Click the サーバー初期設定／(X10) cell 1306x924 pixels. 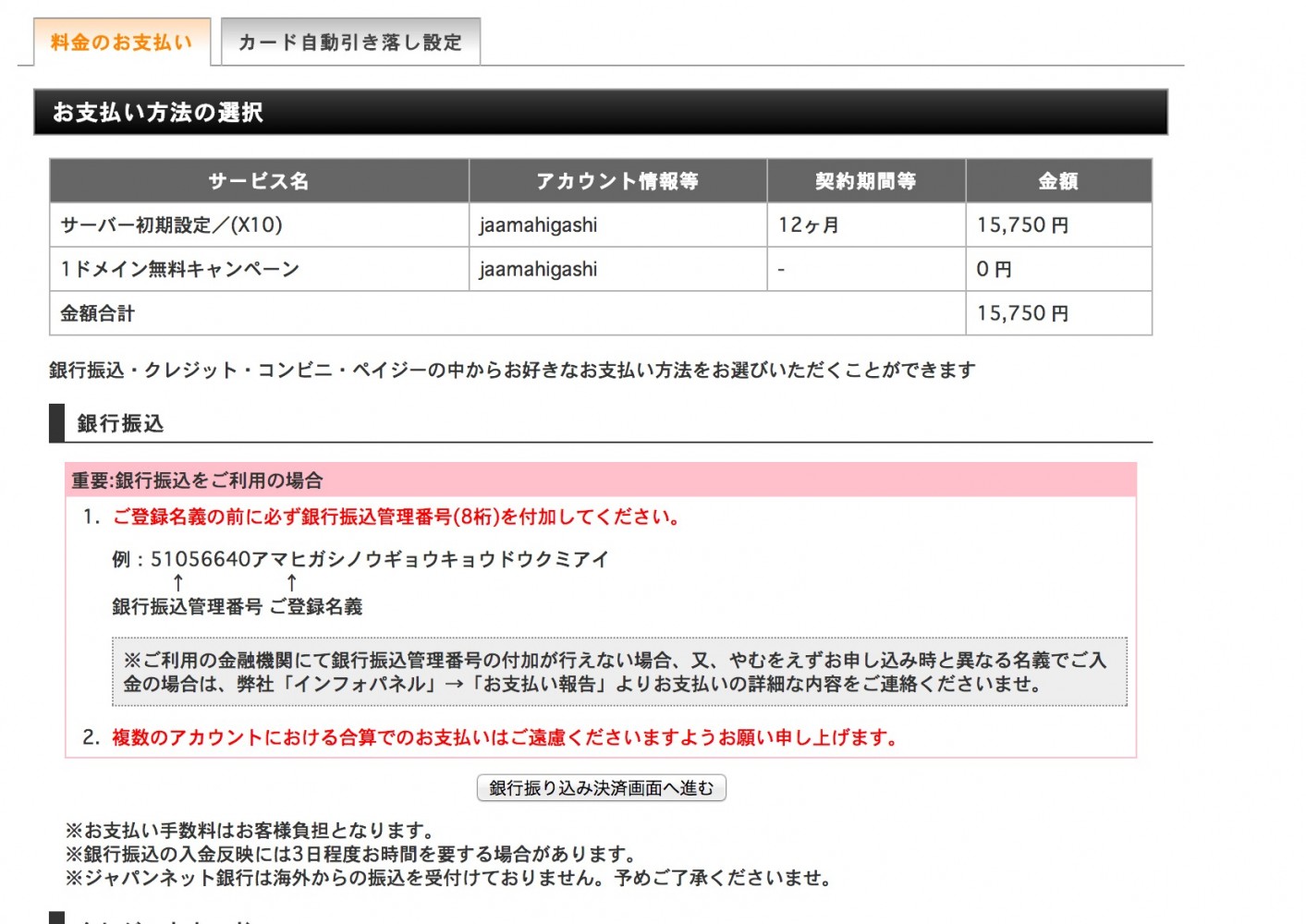[259, 225]
